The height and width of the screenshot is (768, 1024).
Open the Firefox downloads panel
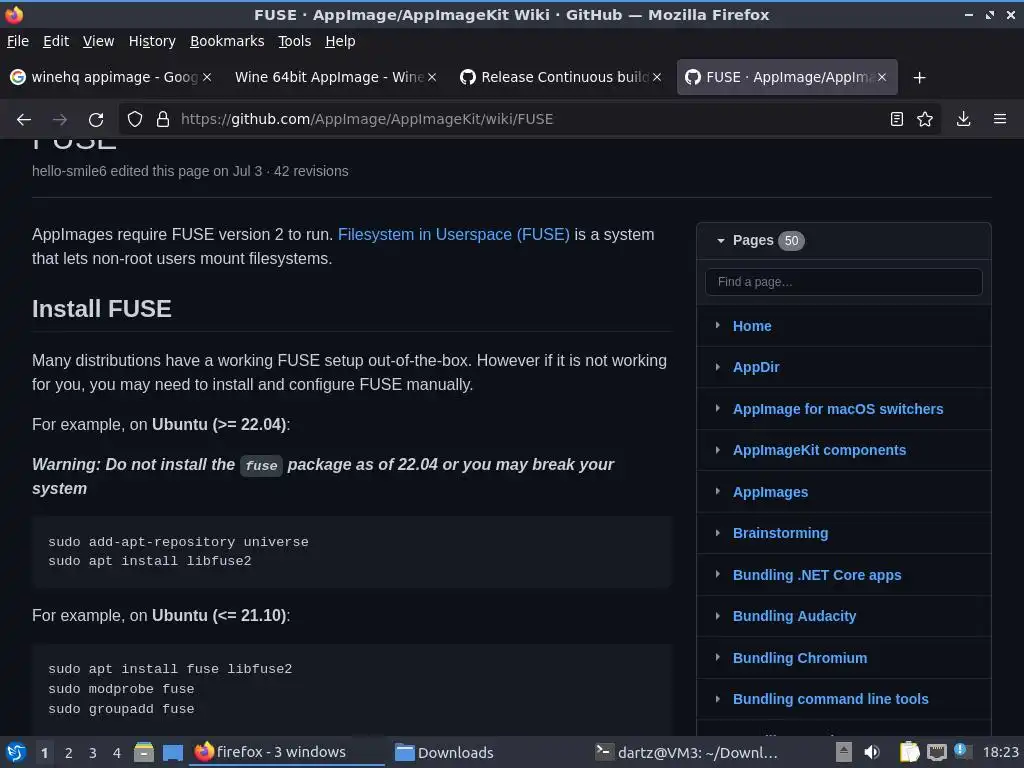[963, 119]
